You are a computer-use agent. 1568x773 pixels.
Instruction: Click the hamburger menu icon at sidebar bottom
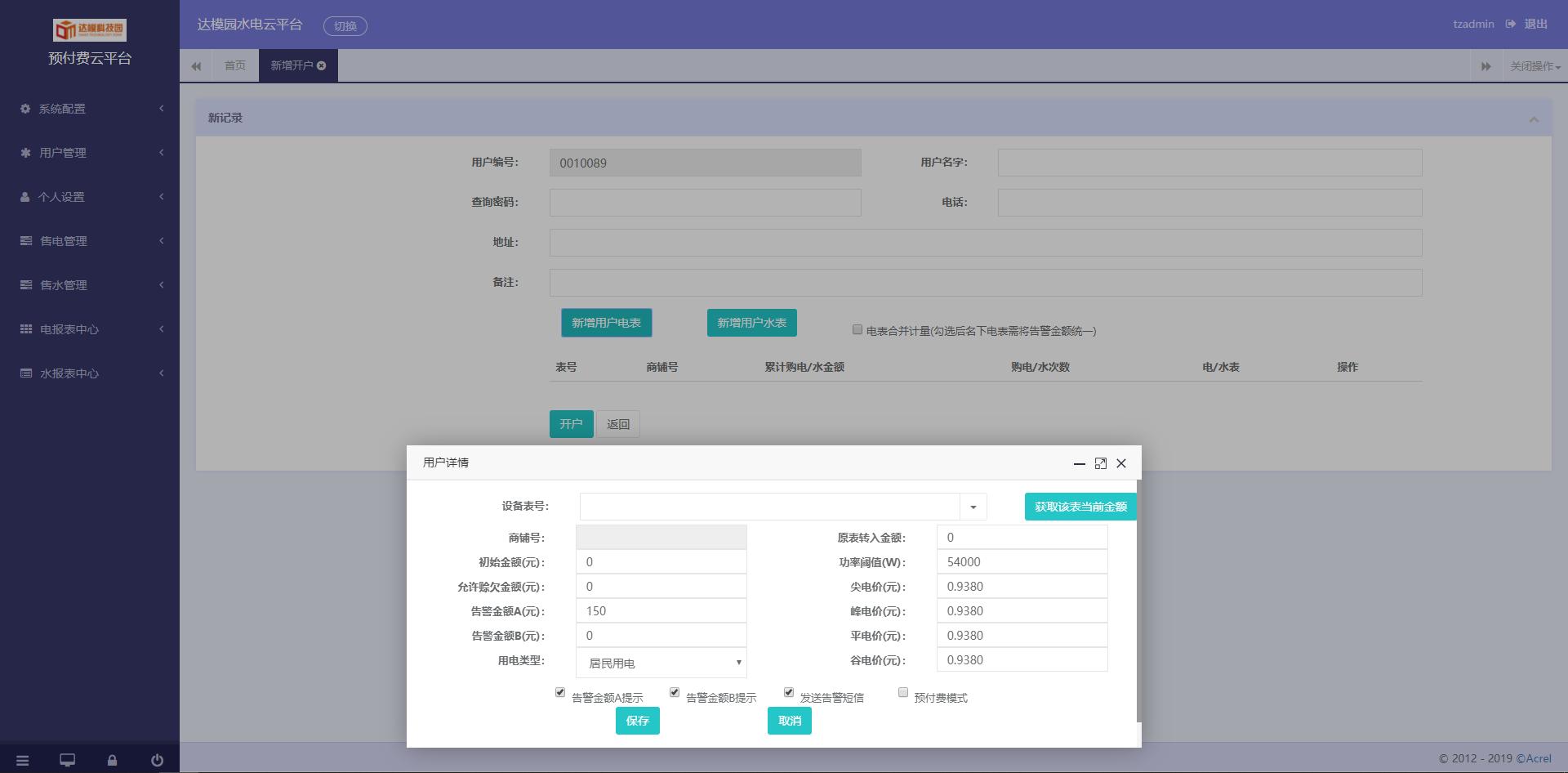(x=22, y=761)
